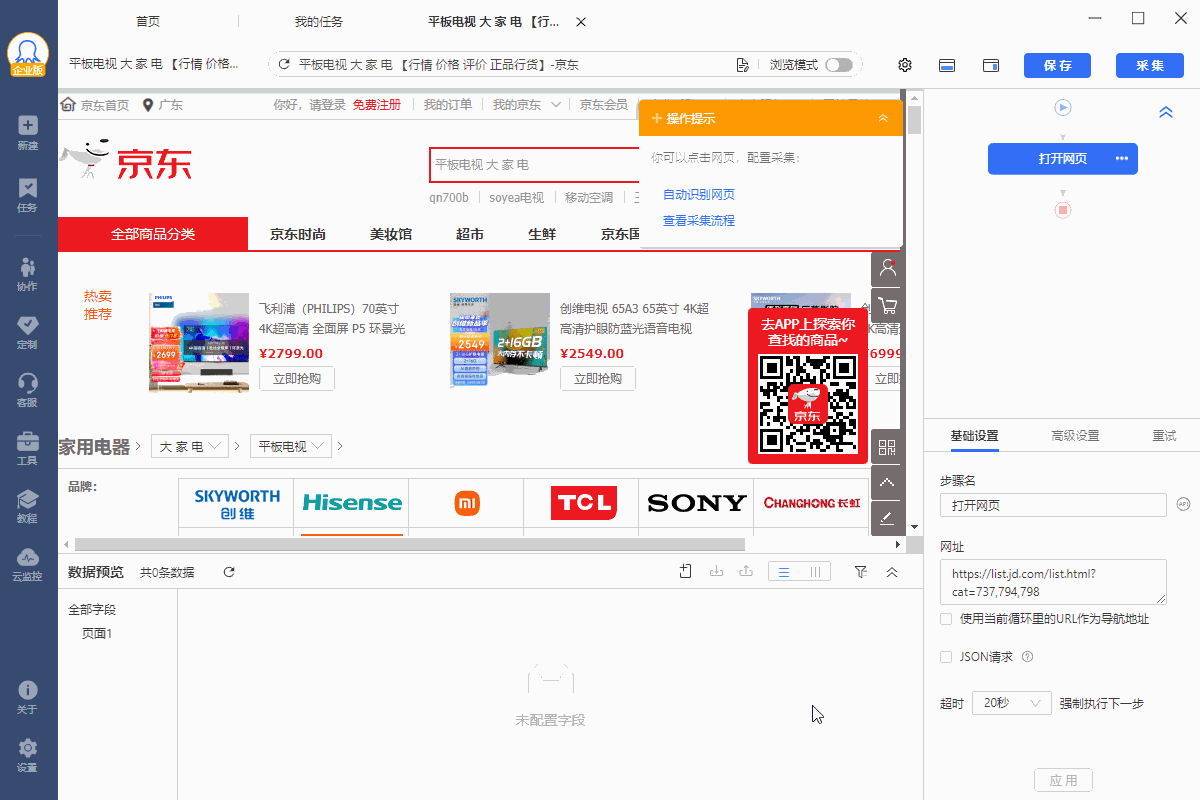The height and width of the screenshot is (800, 1200).
Task: Click the 步骤名 input field
Action: coord(1053,505)
